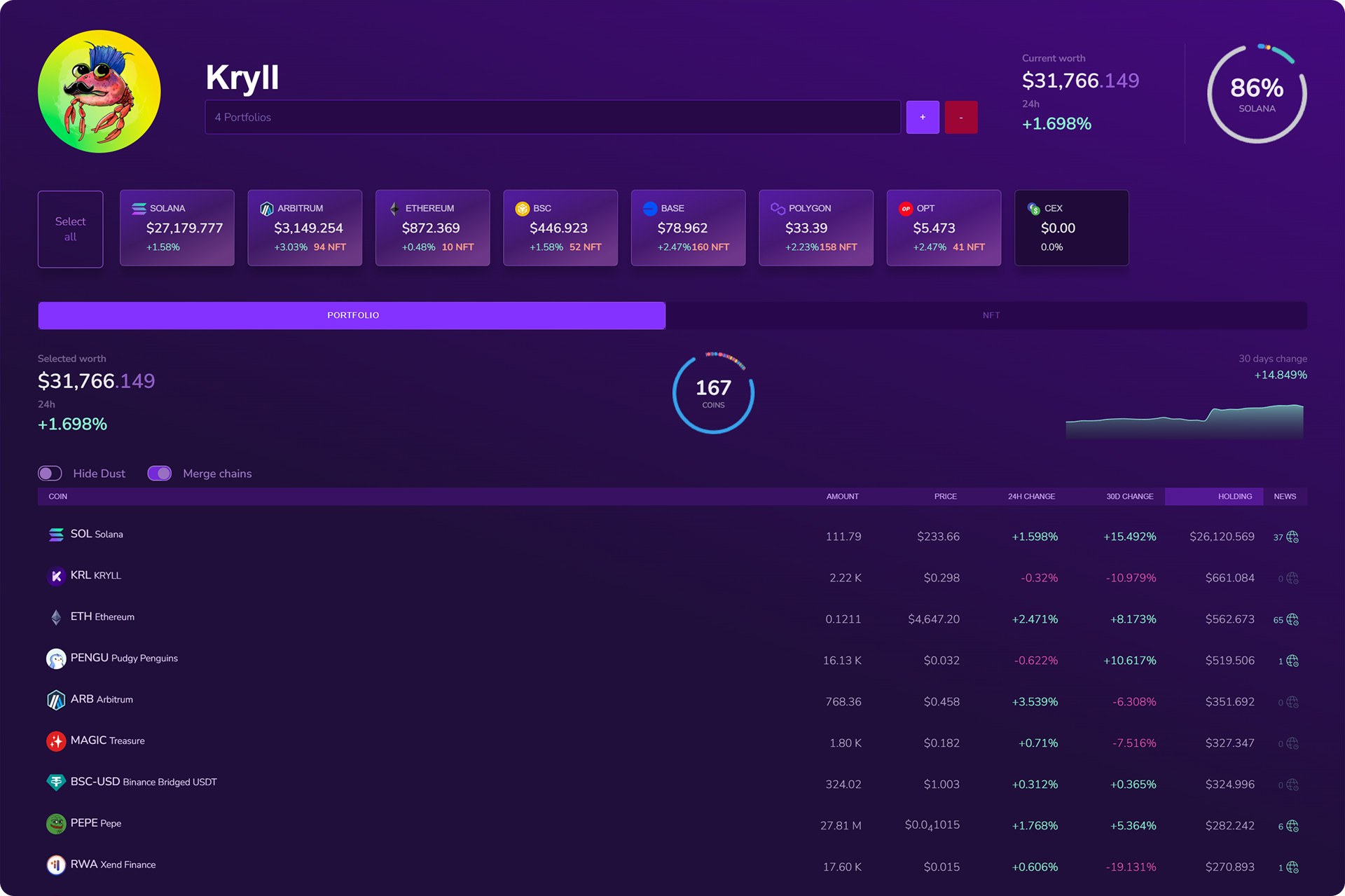This screenshot has height=896, width=1345.
Task: Open the 4 Portfolios dropdown
Action: tap(552, 117)
